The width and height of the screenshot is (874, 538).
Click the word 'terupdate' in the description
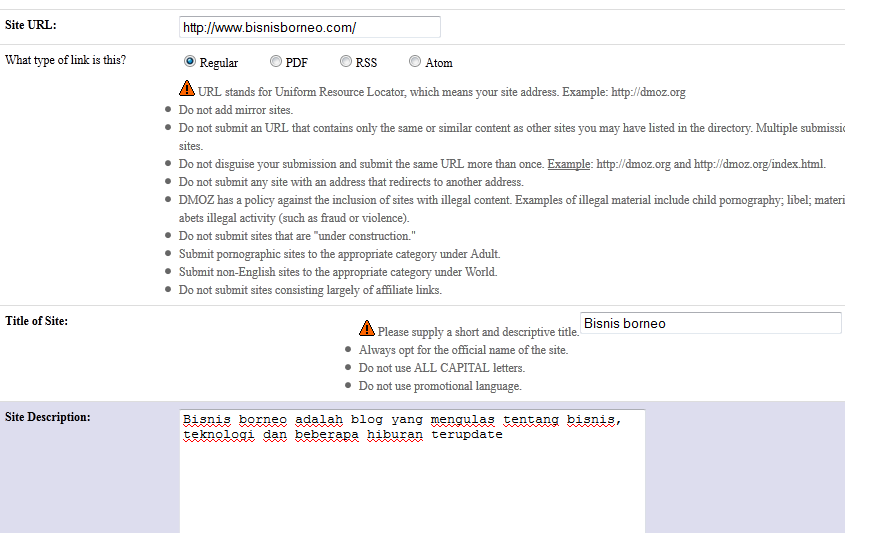pos(467,434)
